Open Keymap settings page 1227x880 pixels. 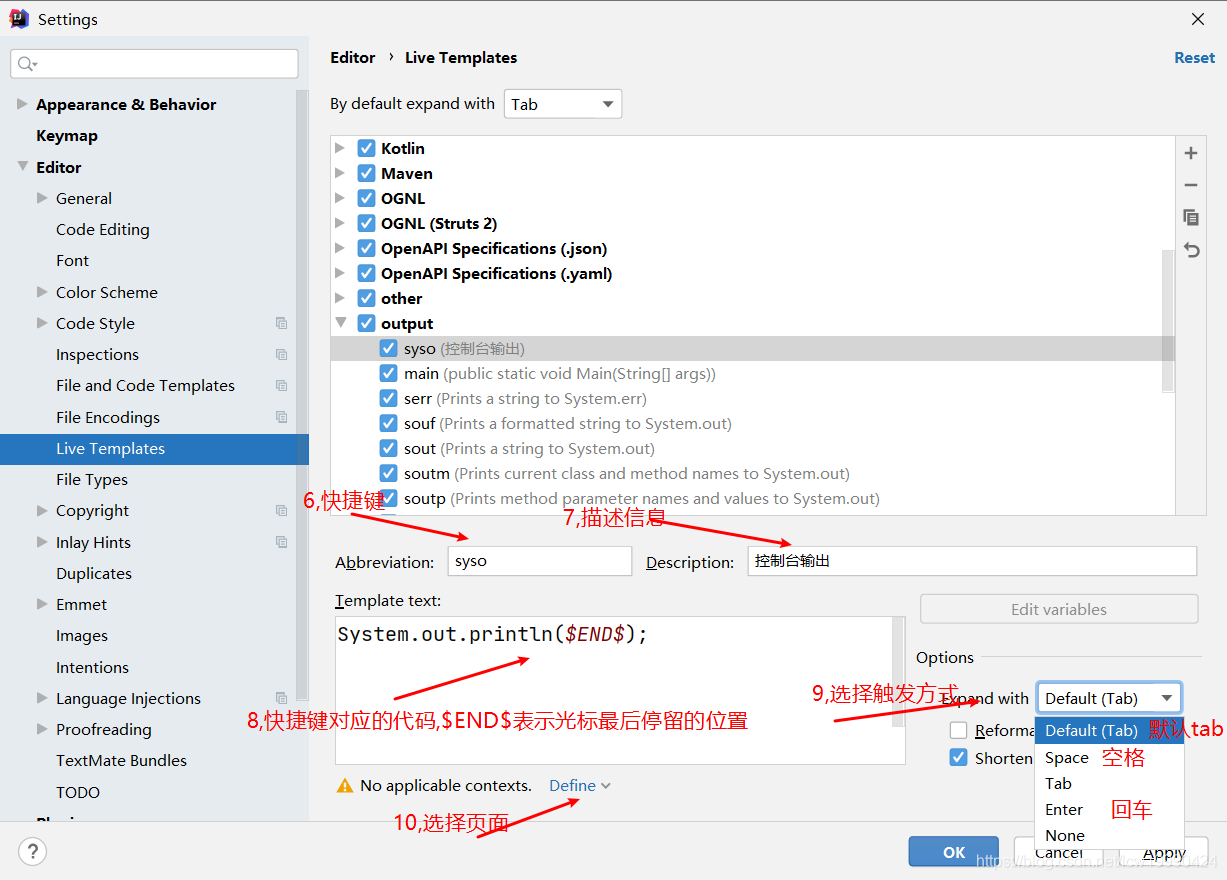click(x=67, y=136)
